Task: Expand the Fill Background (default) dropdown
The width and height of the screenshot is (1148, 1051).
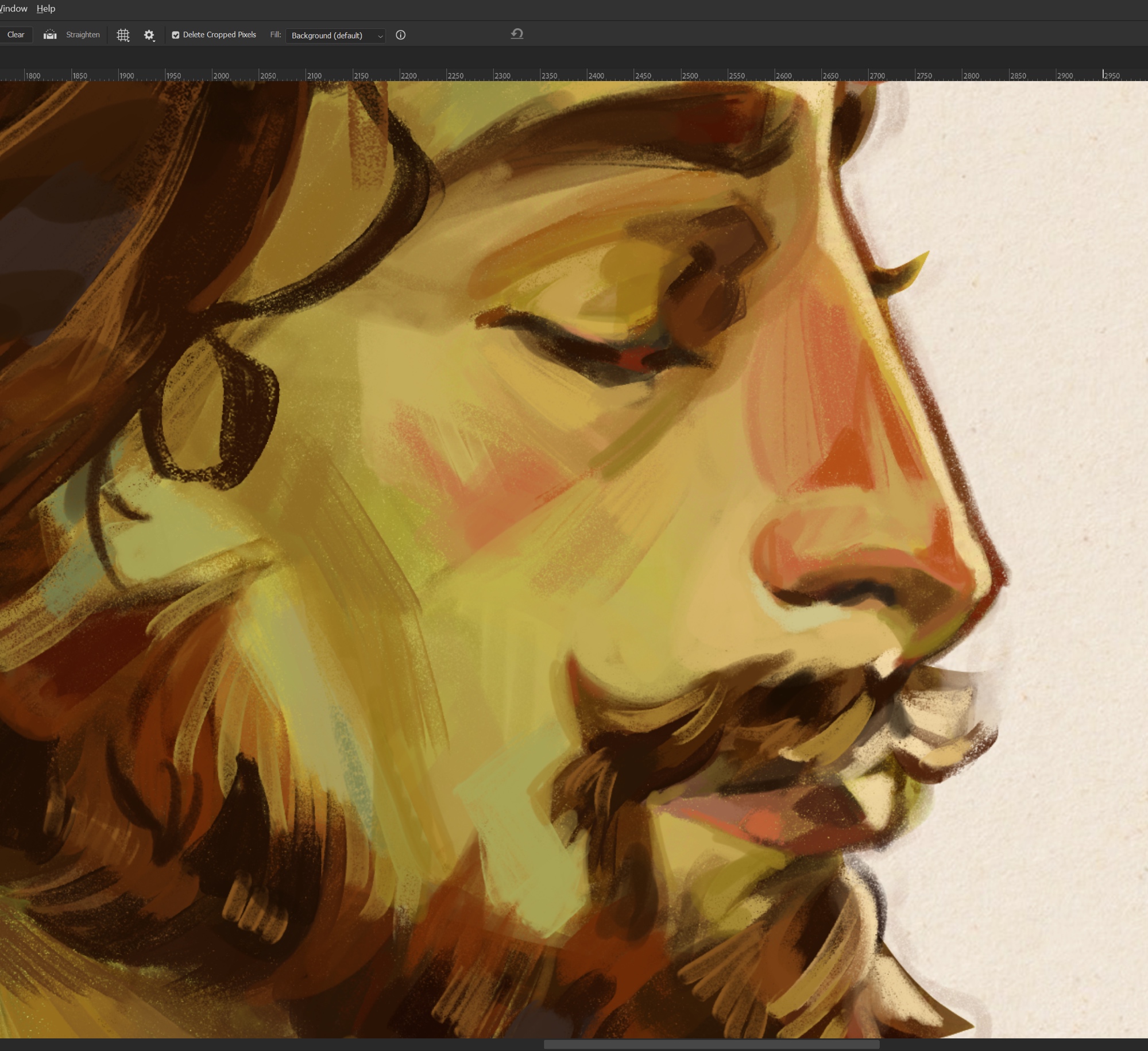Action: point(335,36)
